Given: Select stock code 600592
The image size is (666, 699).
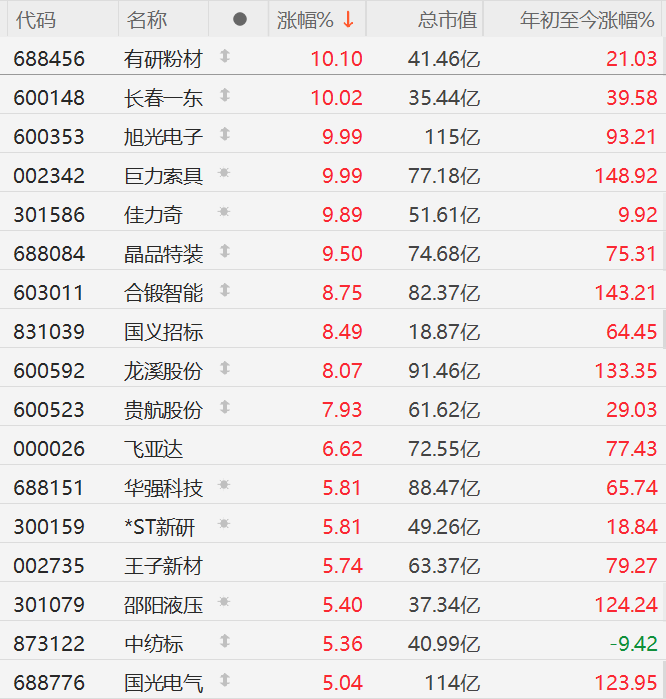Looking at the screenshot, I should pyautogui.click(x=49, y=371).
